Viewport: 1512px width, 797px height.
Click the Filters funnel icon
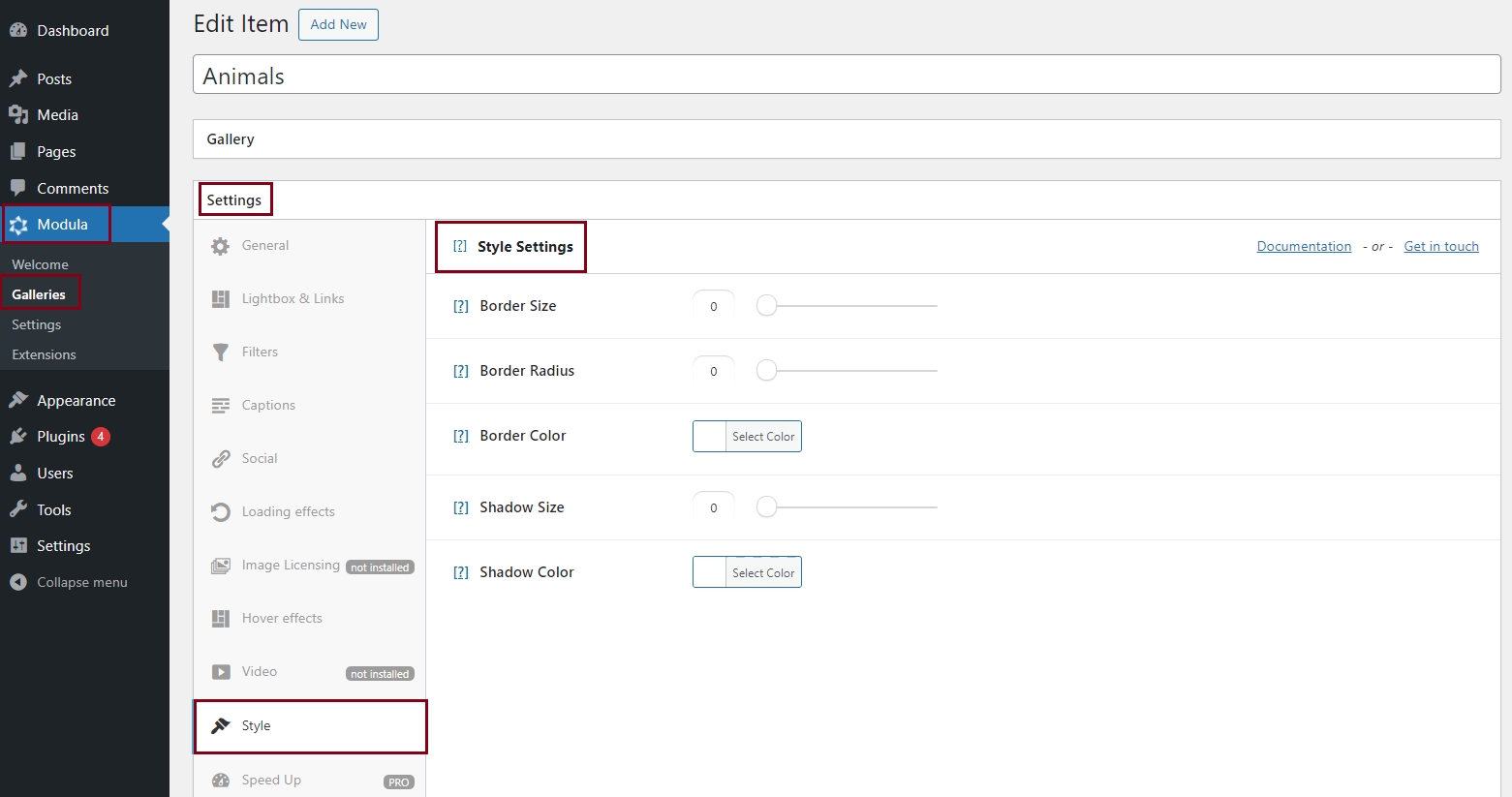pos(221,353)
